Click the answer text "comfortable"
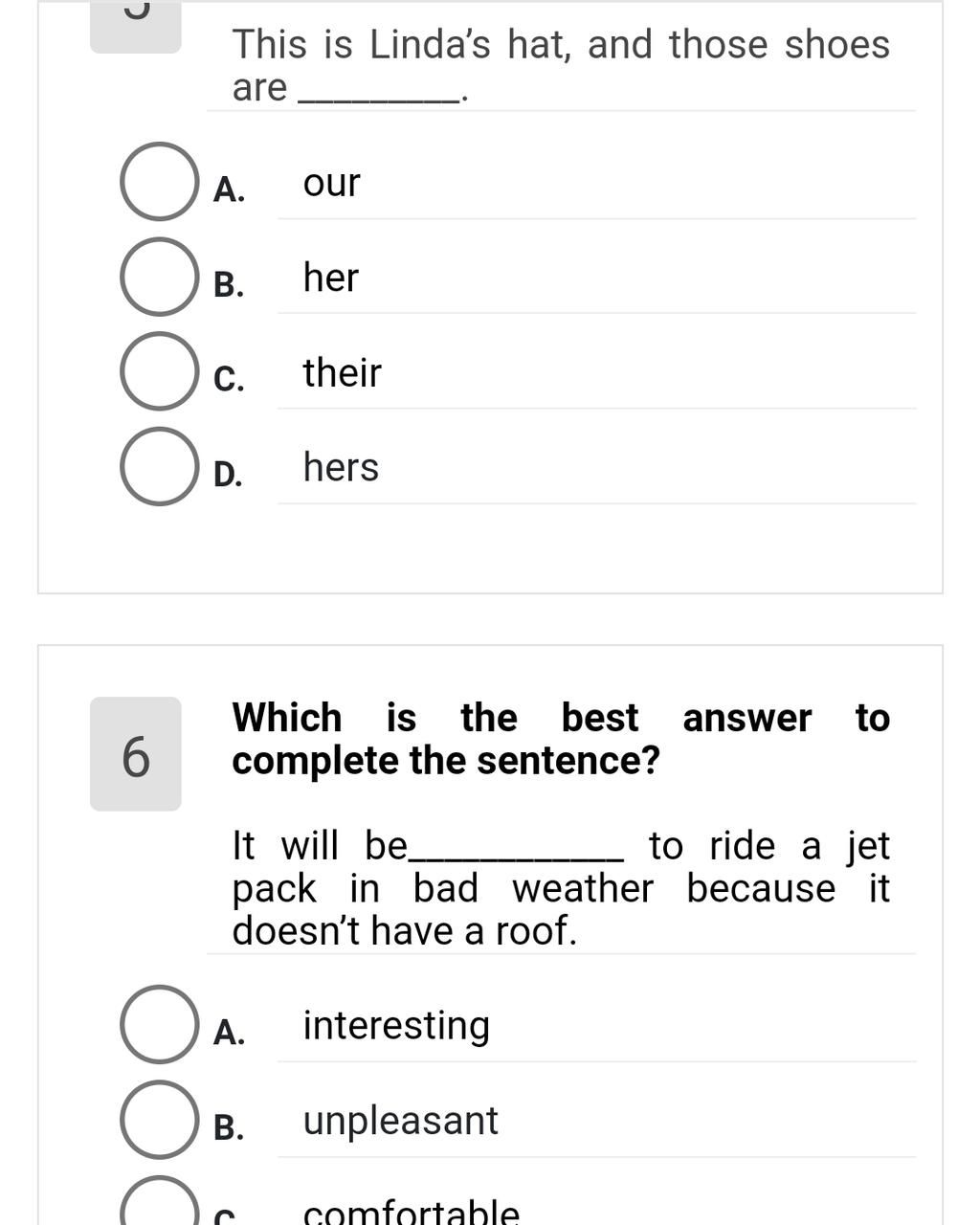 pos(411,1212)
